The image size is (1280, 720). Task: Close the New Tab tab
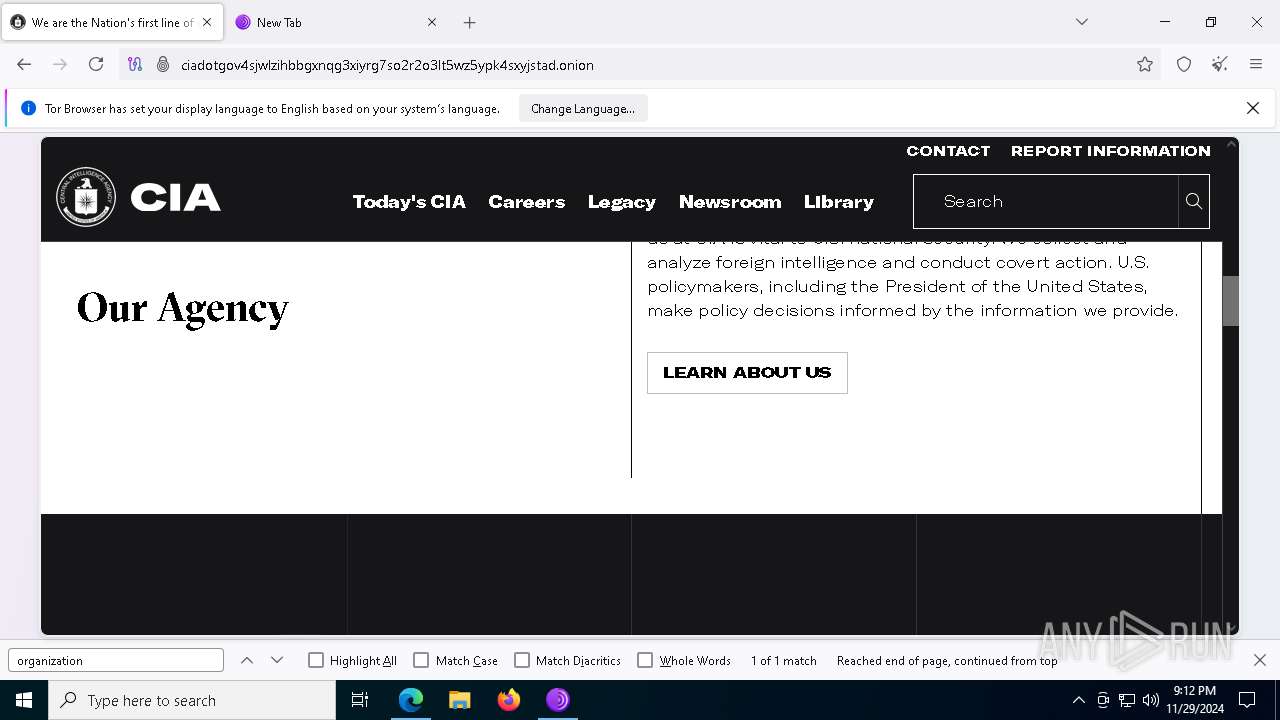coord(432,22)
